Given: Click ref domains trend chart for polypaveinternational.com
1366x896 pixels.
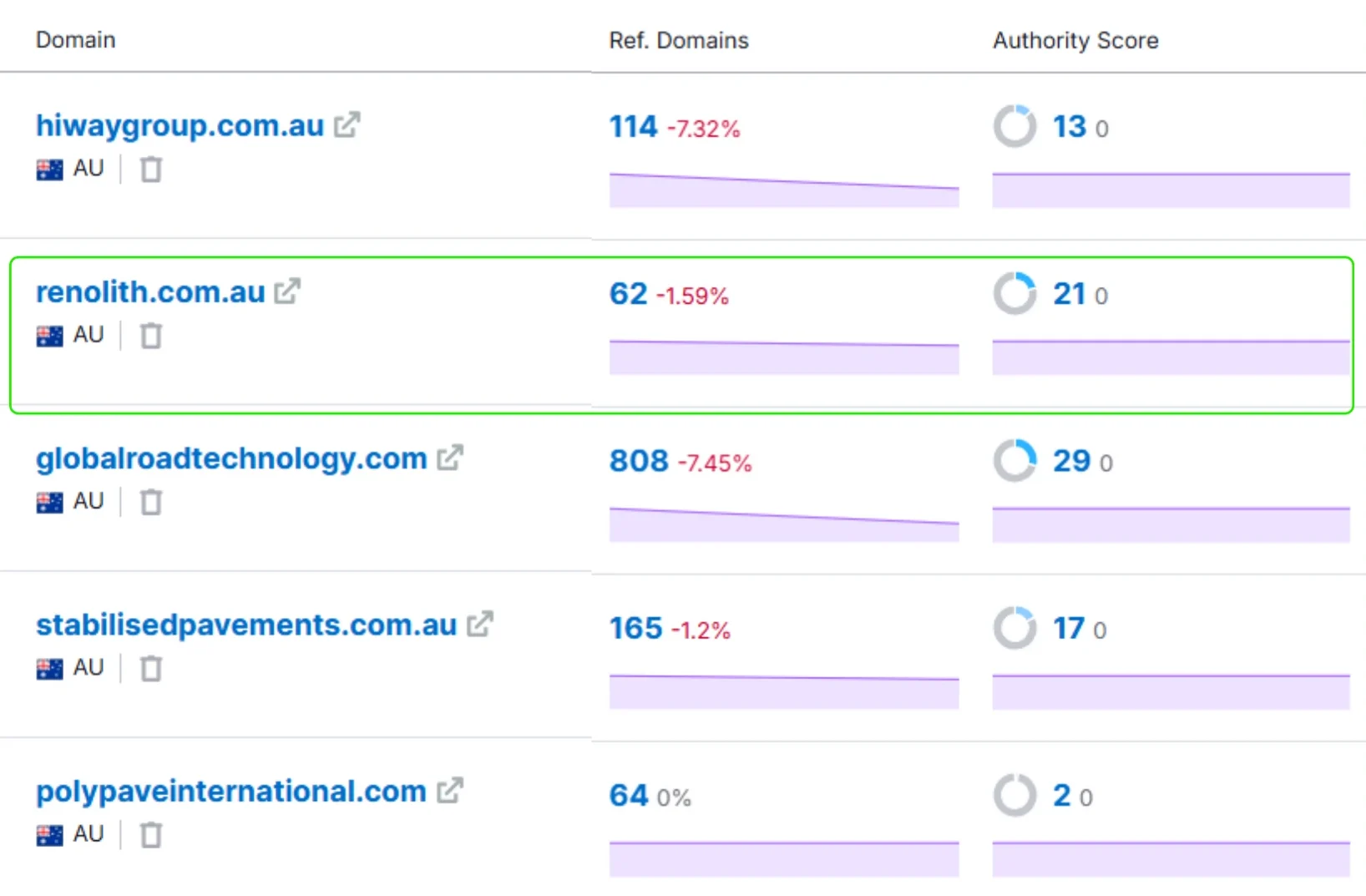Looking at the screenshot, I should coord(784,859).
